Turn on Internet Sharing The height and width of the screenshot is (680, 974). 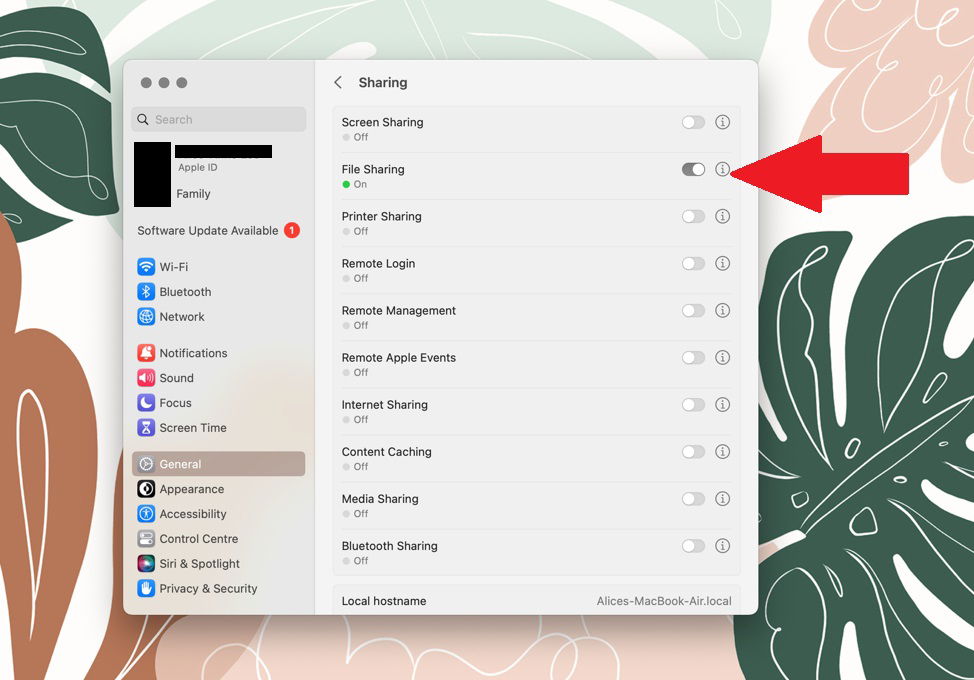[x=694, y=404]
